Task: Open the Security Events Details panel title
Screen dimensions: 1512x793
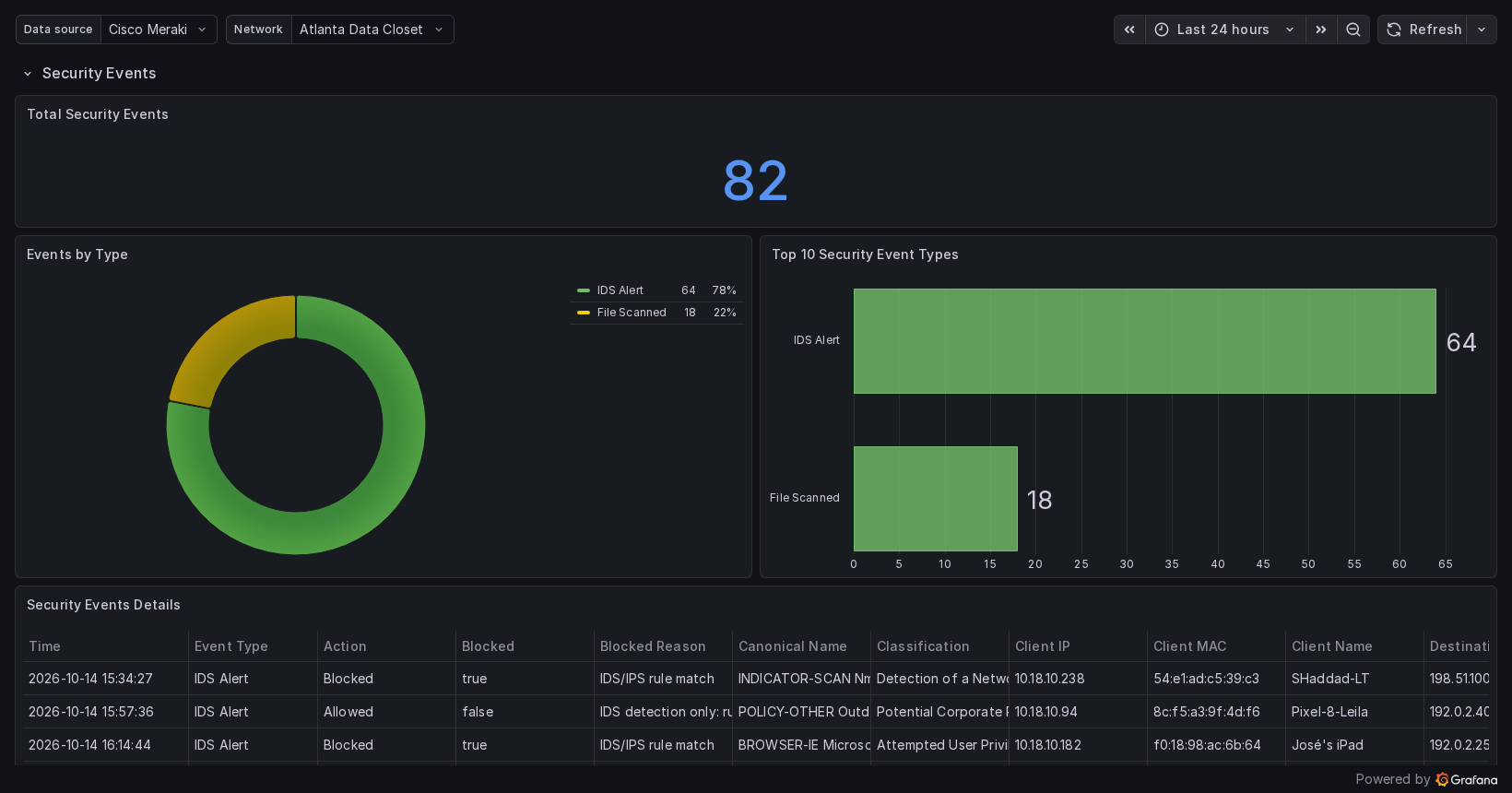Action: 103,605
